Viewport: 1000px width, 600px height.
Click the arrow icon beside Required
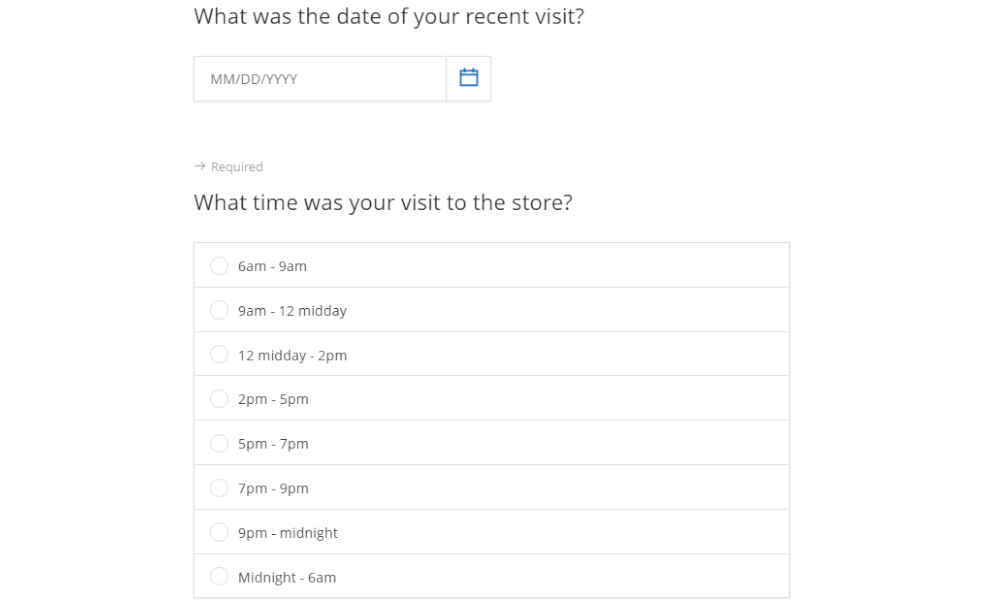click(x=200, y=166)
